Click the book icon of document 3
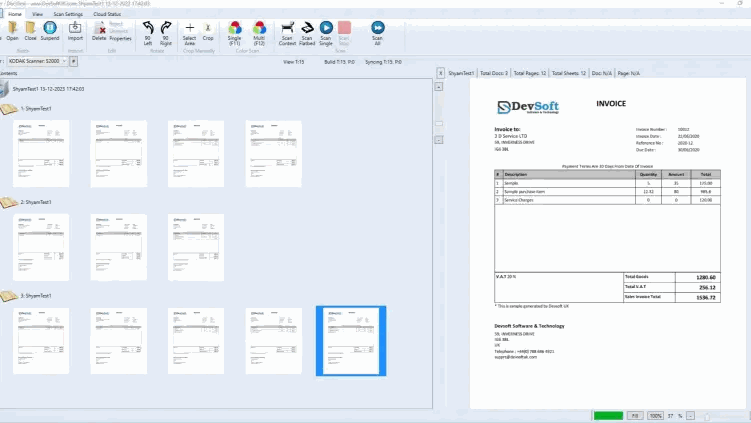The height and width of the screenshot is (423, 751). coord(9,297)
